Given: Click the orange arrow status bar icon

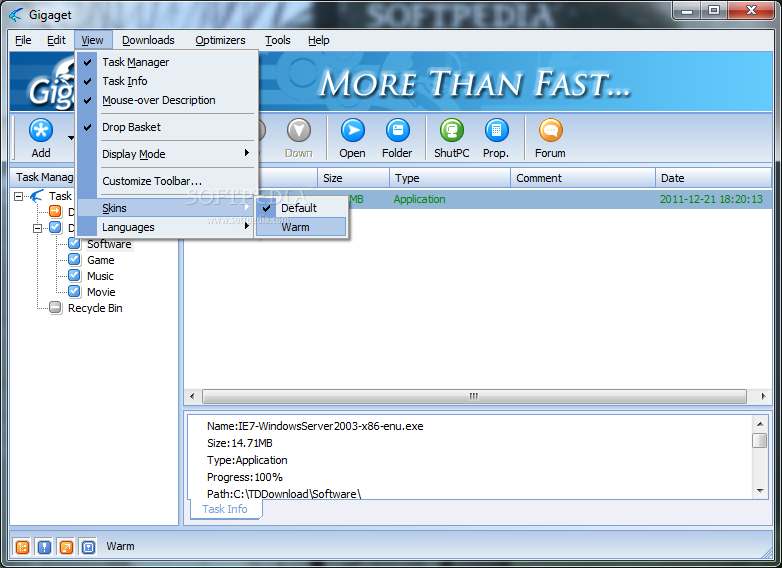Looking at the screenshot, I should click(66, 547).
